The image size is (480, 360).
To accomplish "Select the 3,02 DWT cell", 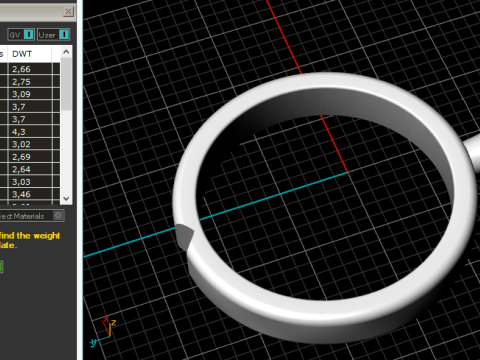I will [30, 144].
